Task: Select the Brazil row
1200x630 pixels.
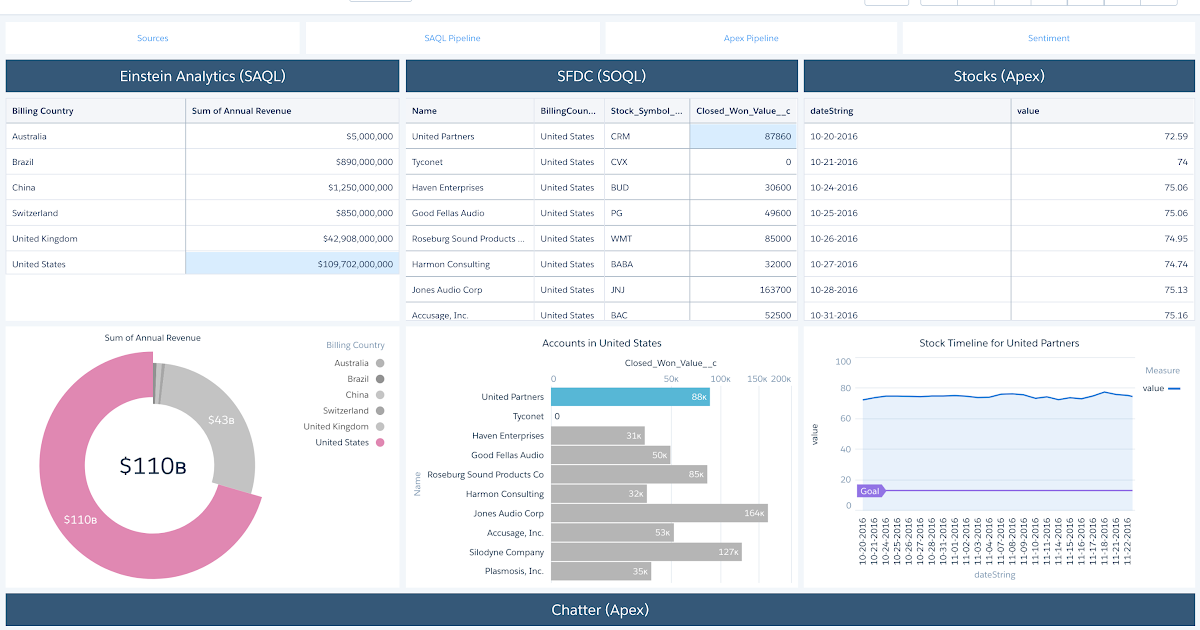Action: coord(203,162)
